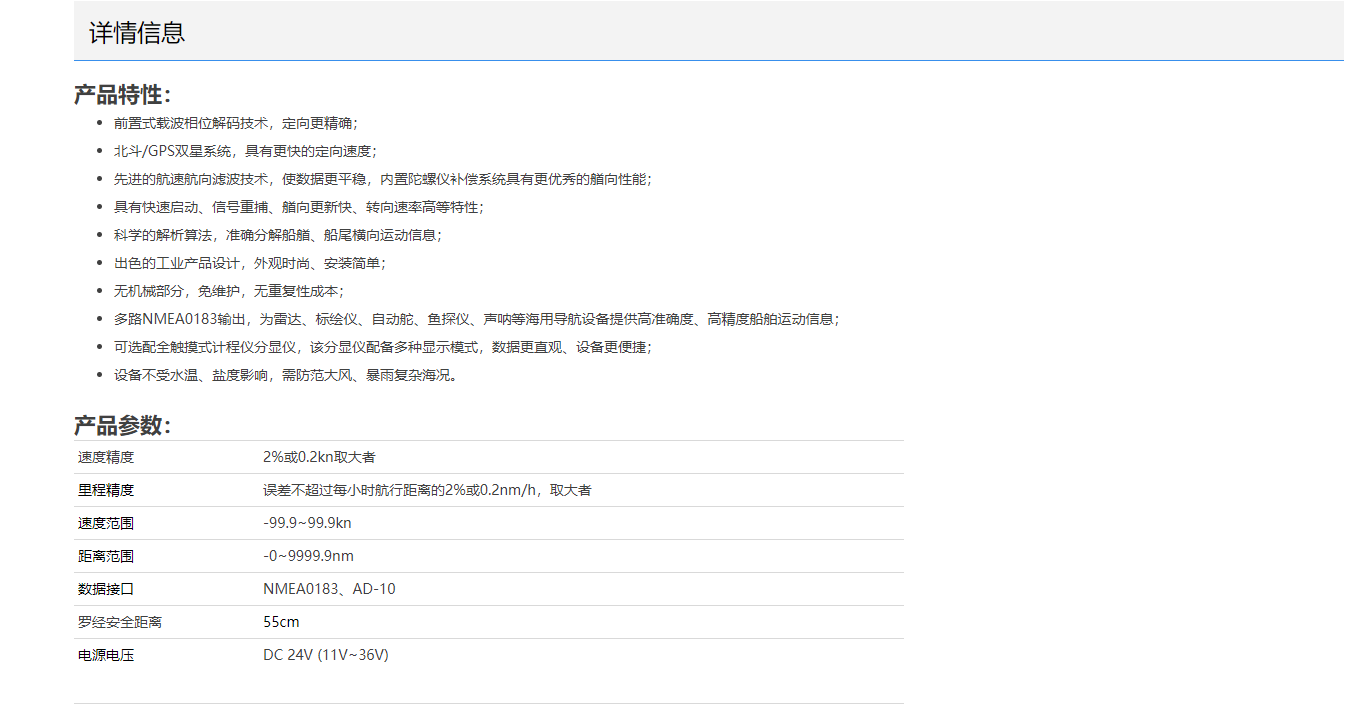
Task: Click the 距离范围 table label
Action: (106, 556)
